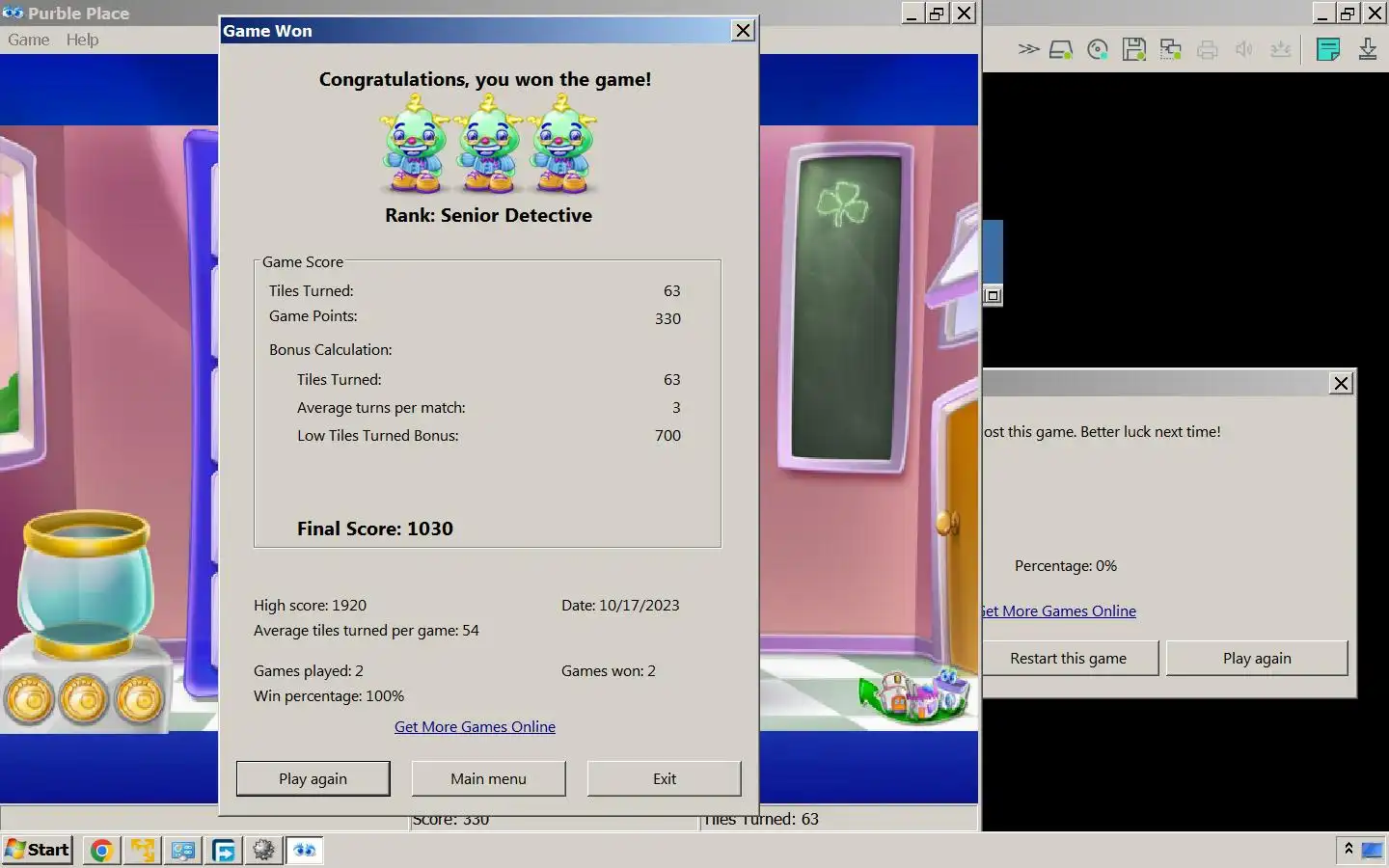Click the hard disk device icon
Screen dimensions: 1389x868
(1061, 49)
